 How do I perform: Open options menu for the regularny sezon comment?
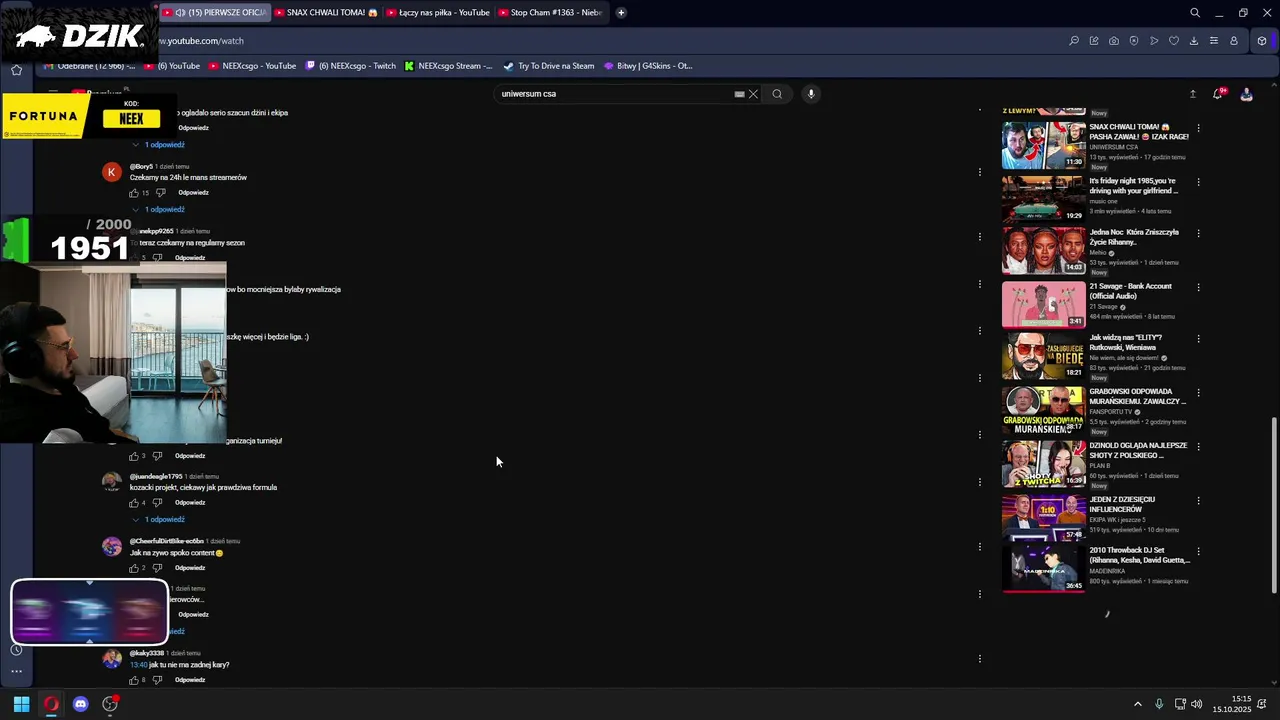[980, 237]
